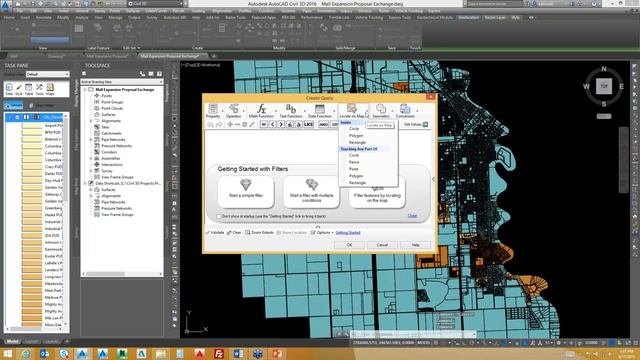The width and height of the screenshot is (640, 360).
Task: Click Start a simple filter card
Action: pos(246,192)
